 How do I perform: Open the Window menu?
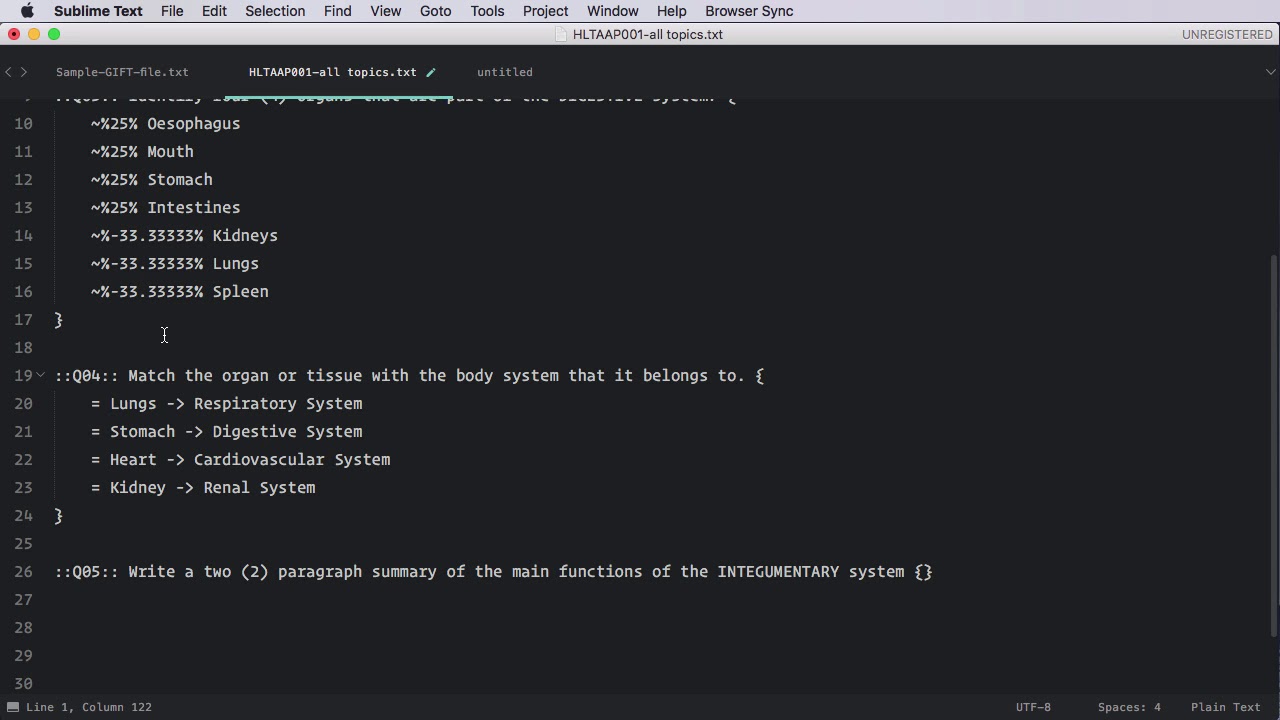[612, 11]
